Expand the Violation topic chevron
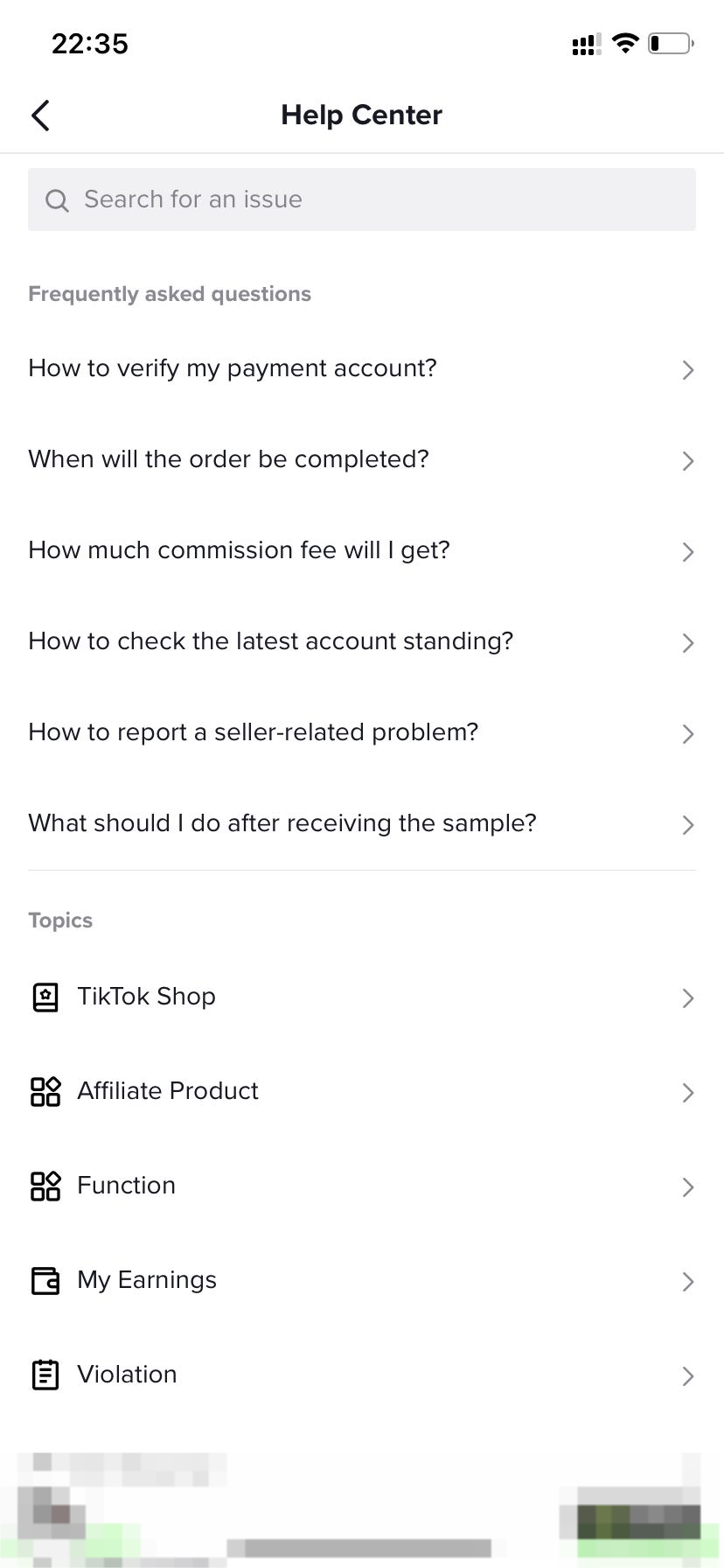Screen dimensions: 724x1568 pyautogui.click(x=688, y=1376)
